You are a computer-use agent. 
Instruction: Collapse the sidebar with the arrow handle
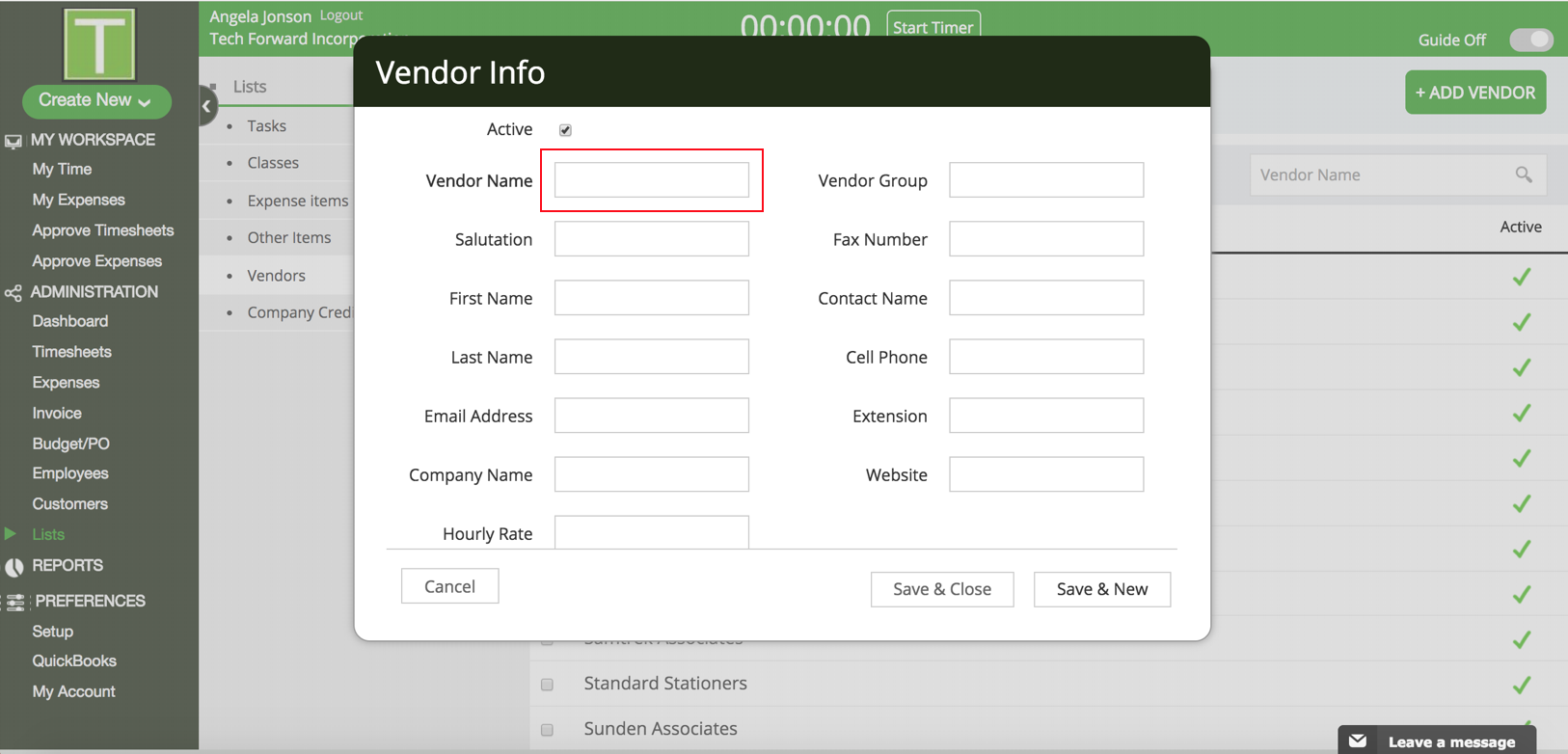pyautogui.click(x=206, y=106)
